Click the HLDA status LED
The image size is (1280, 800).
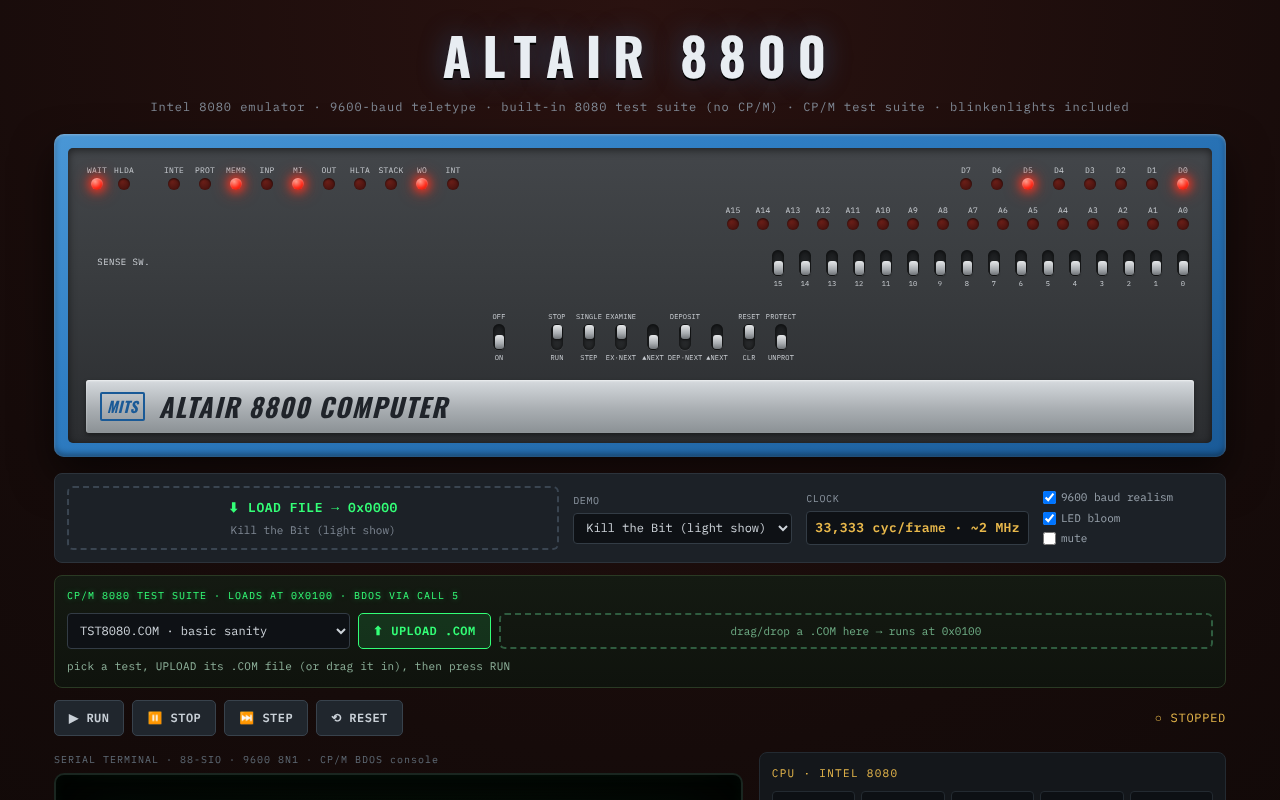pyautogui.click(x=124, y=184)
